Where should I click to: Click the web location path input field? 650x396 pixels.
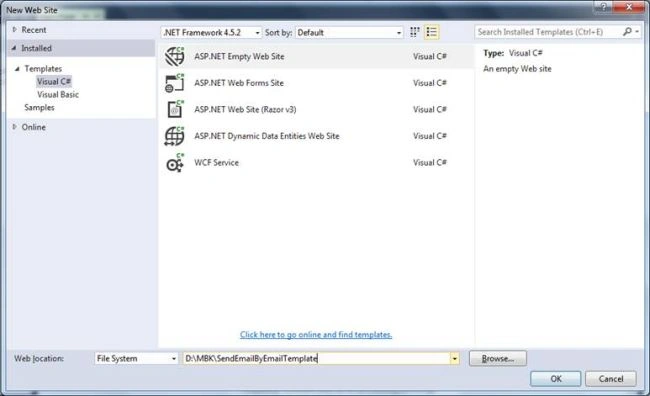tap(316, 358)
